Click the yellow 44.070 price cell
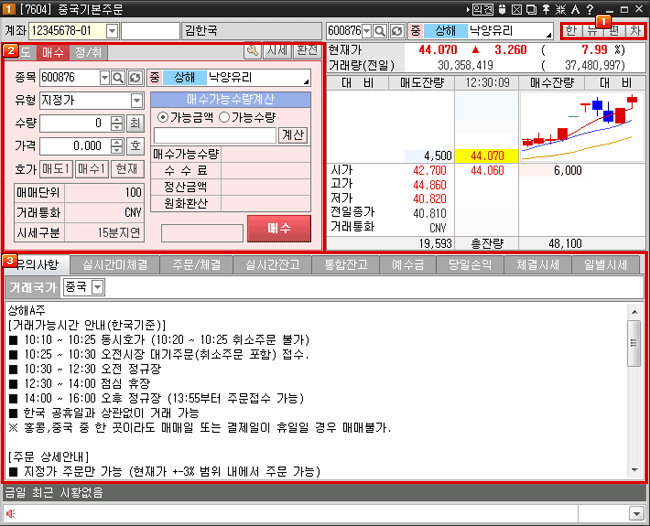650x526 pixels. [487, 156]
